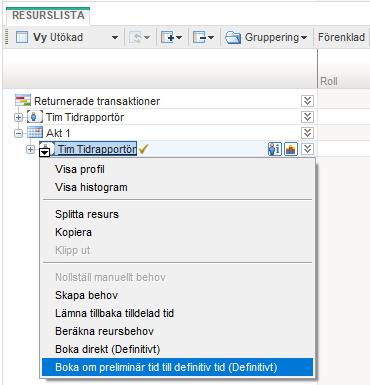Click person icon of top-level Tim Tidrapportör
This screenshot has width=370, height=385.
point(35,117)
